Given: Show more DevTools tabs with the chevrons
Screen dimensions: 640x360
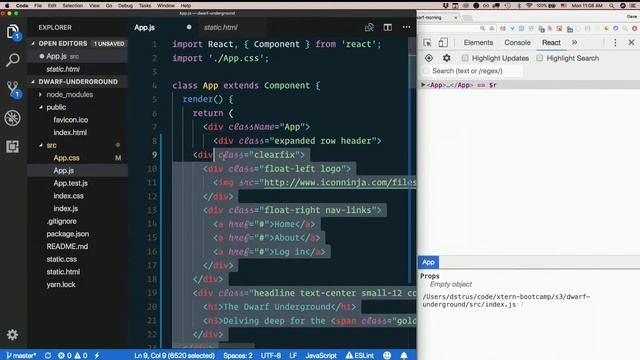Looking at the screenshot, I should 574,42.
